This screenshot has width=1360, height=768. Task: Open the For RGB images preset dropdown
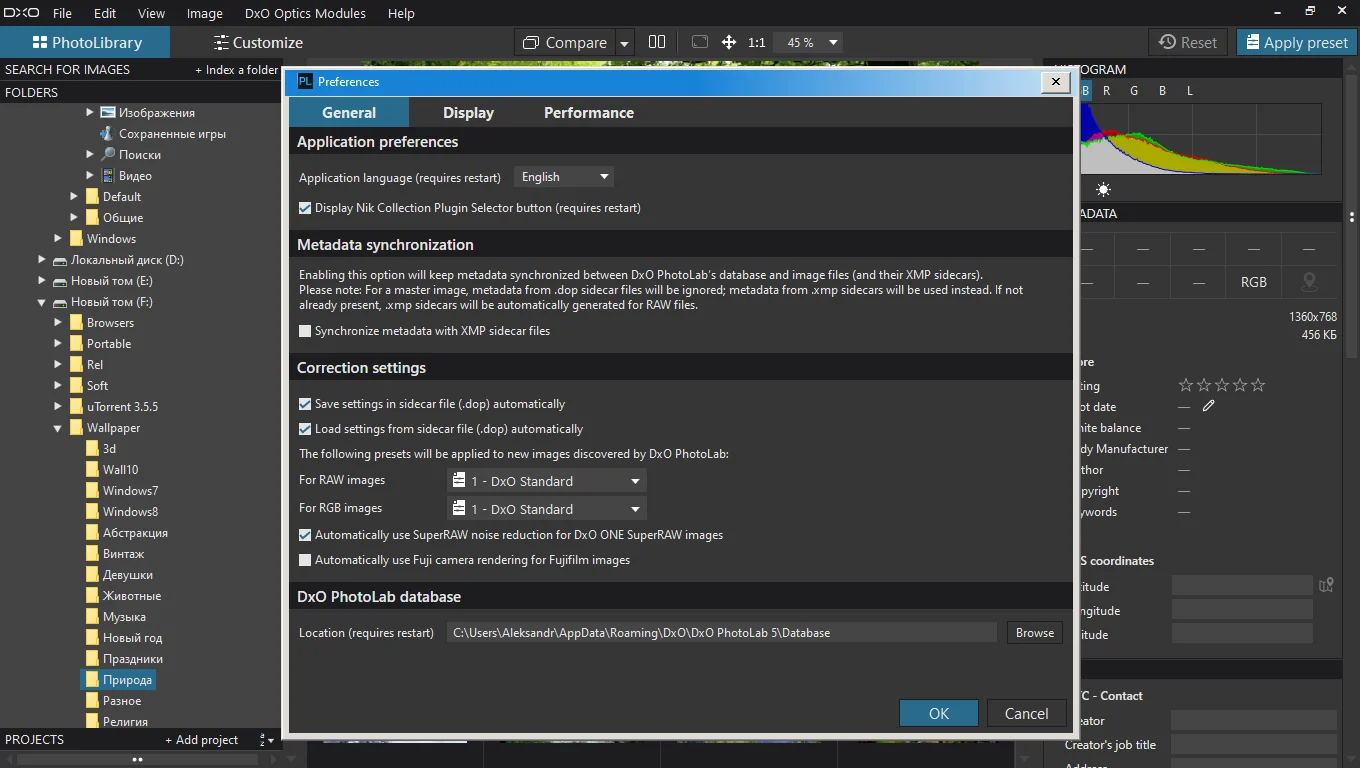point(546,509)
